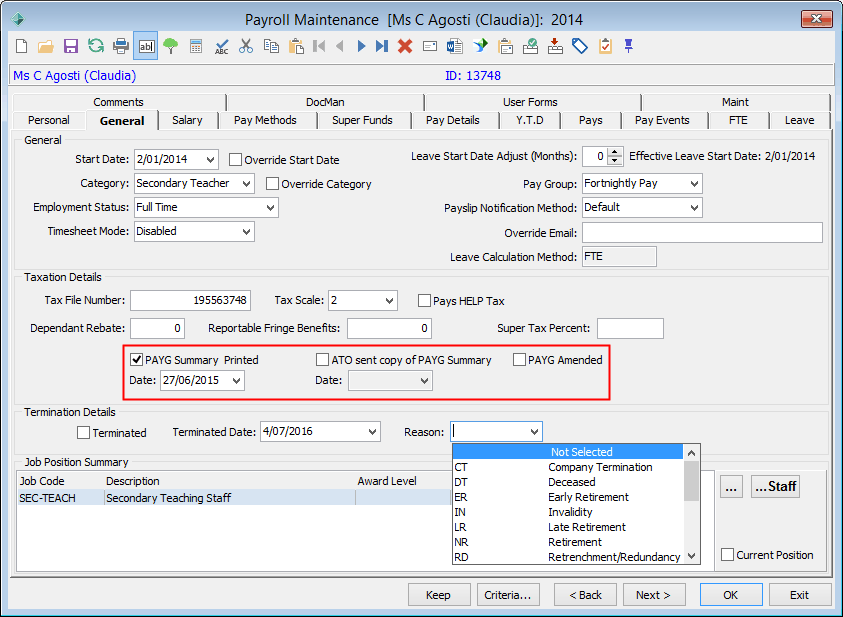
Task: Open the Criteria... button
Action: click(508, 595)
